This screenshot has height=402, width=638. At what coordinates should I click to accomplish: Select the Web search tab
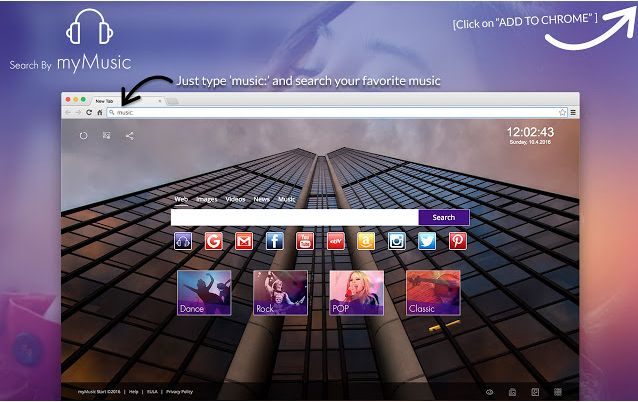[x=181, y=199]
